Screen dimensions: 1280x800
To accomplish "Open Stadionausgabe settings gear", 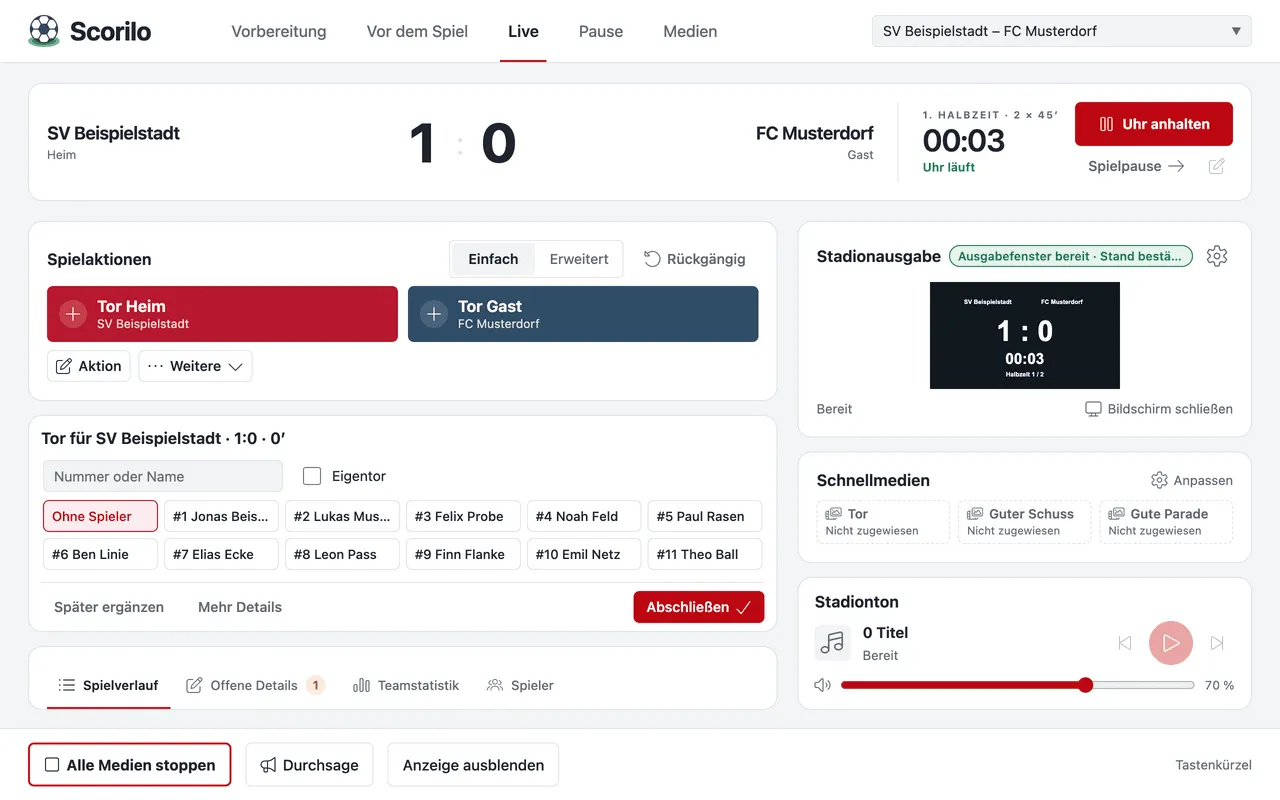I will pyautogui.click(x=1217, y=256).
